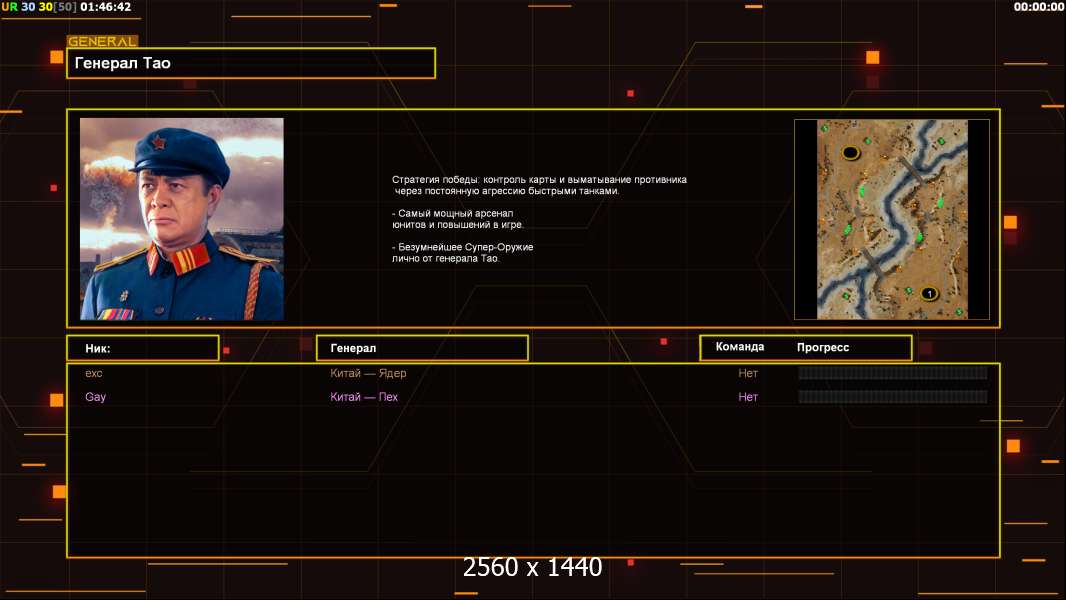This screenshot has width=1066, height=600.
Task: Click the loading progress bar for Gay
Action: tap(893, 396)
